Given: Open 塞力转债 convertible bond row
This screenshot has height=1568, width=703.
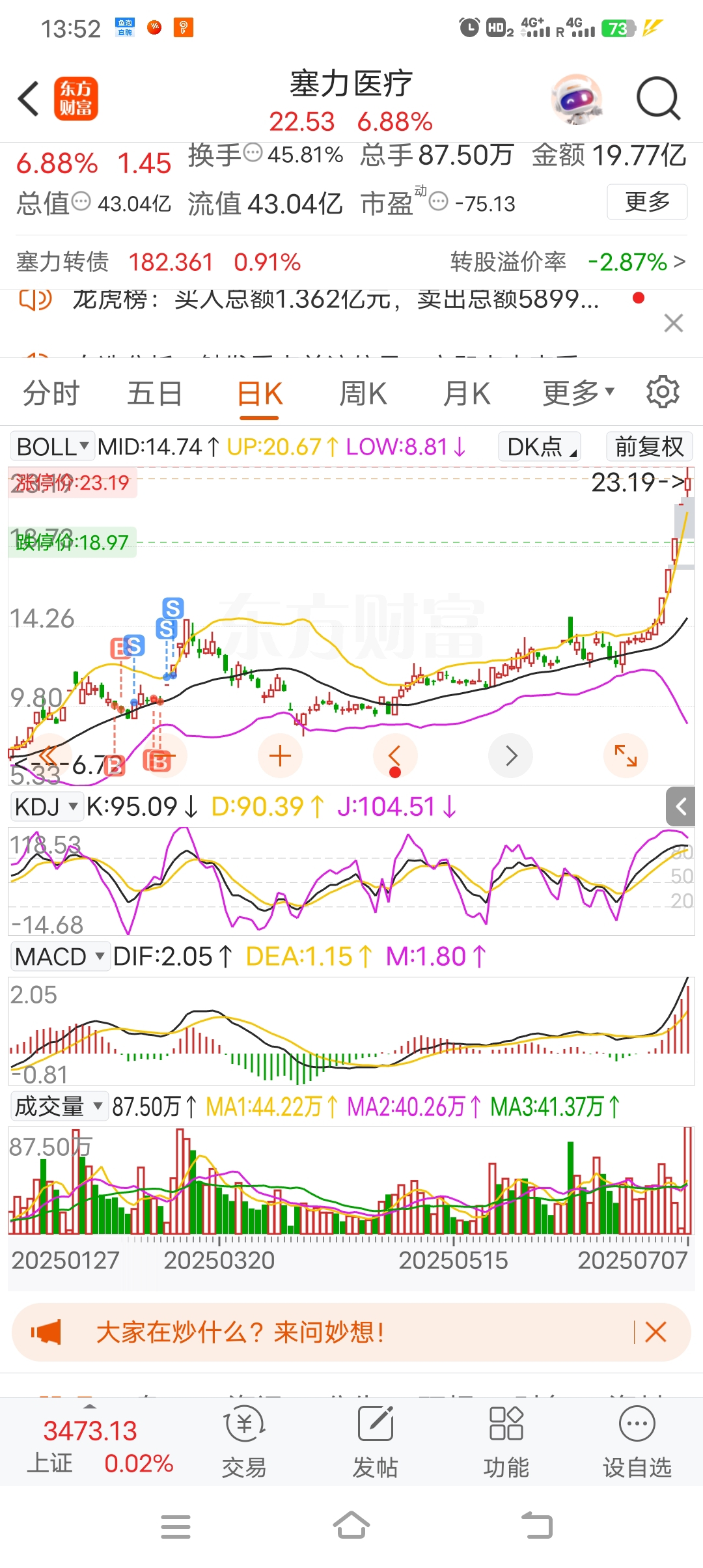Looking at the screenshot, I should pos(158,262).
